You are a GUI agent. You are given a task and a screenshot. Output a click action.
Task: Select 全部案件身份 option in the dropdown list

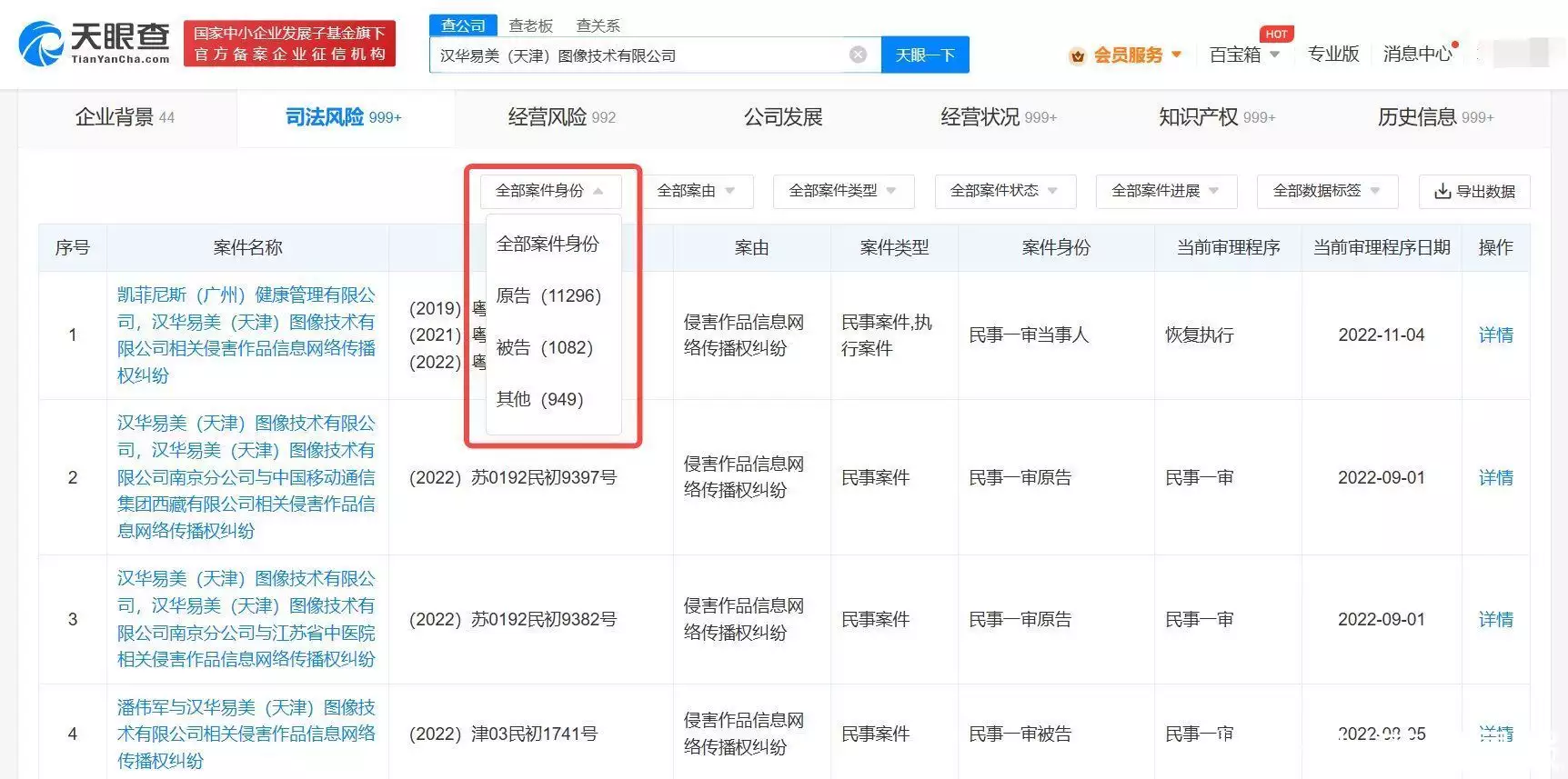pos(548,244)
